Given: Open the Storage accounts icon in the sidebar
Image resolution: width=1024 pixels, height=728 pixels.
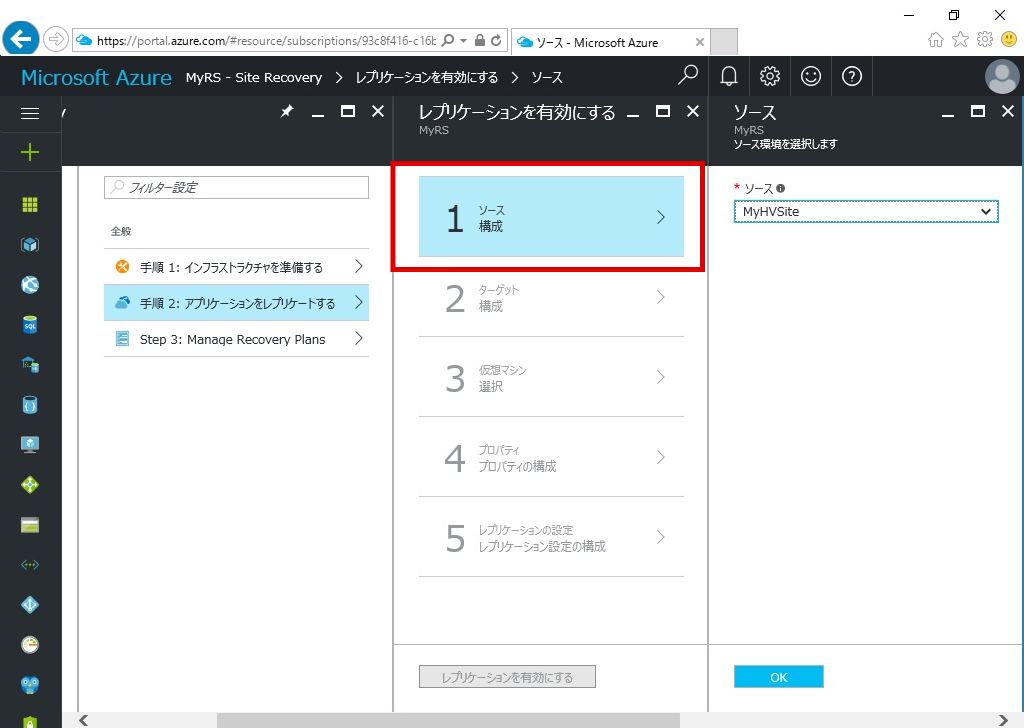Looking at the screenshot, I should coord(30,525).
